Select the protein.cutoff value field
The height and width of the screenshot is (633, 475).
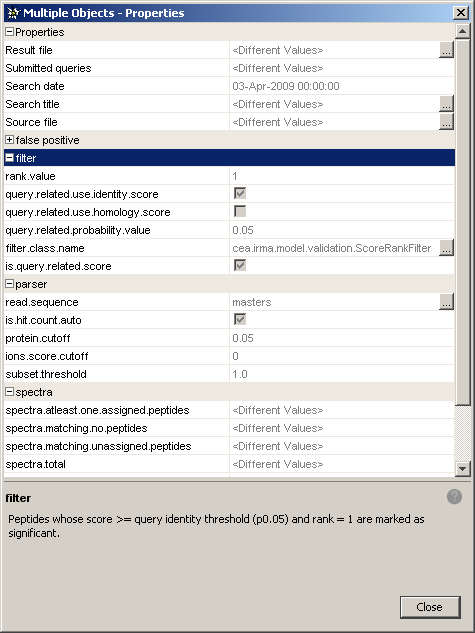coord(342,338)
